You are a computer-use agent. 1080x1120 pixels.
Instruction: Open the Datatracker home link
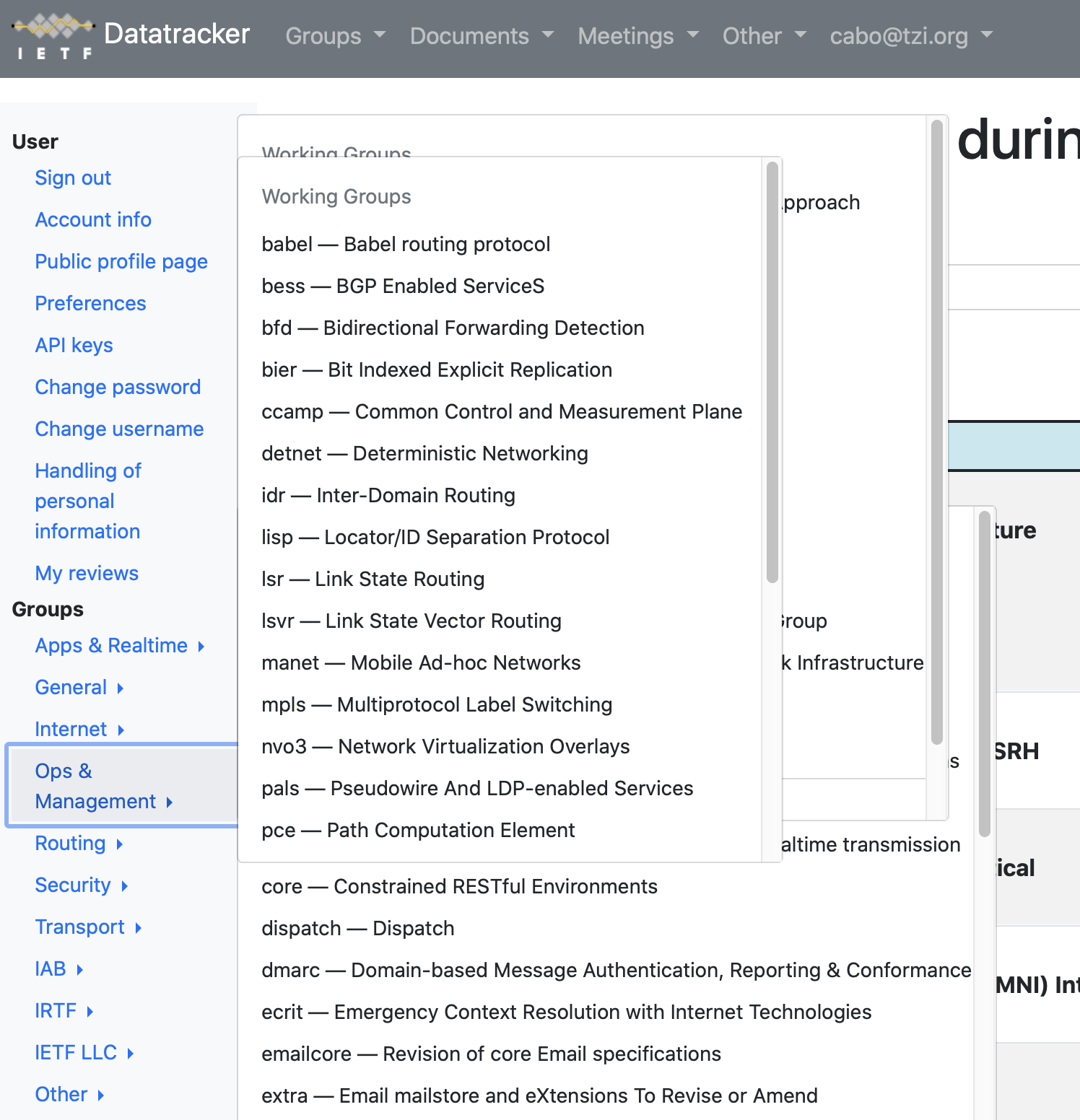pos(177,34)
